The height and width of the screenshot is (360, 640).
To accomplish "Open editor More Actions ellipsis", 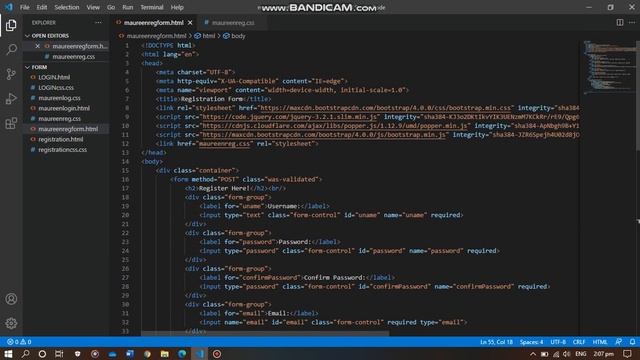I will (632, 22).
